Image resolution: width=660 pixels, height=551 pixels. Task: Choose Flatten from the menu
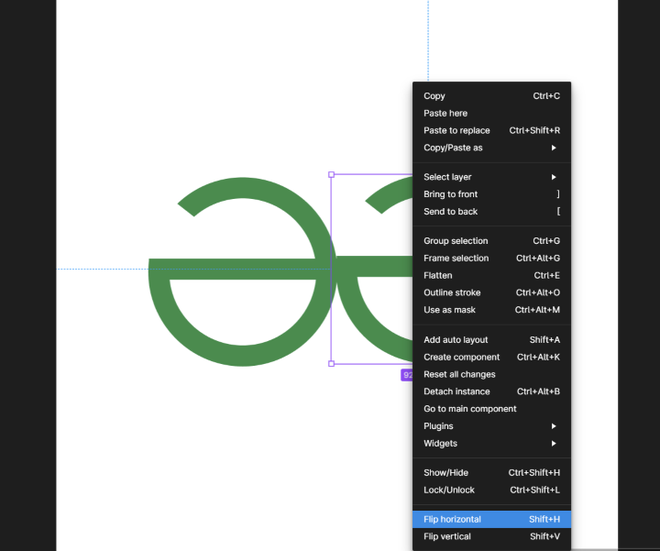(492, 275)
